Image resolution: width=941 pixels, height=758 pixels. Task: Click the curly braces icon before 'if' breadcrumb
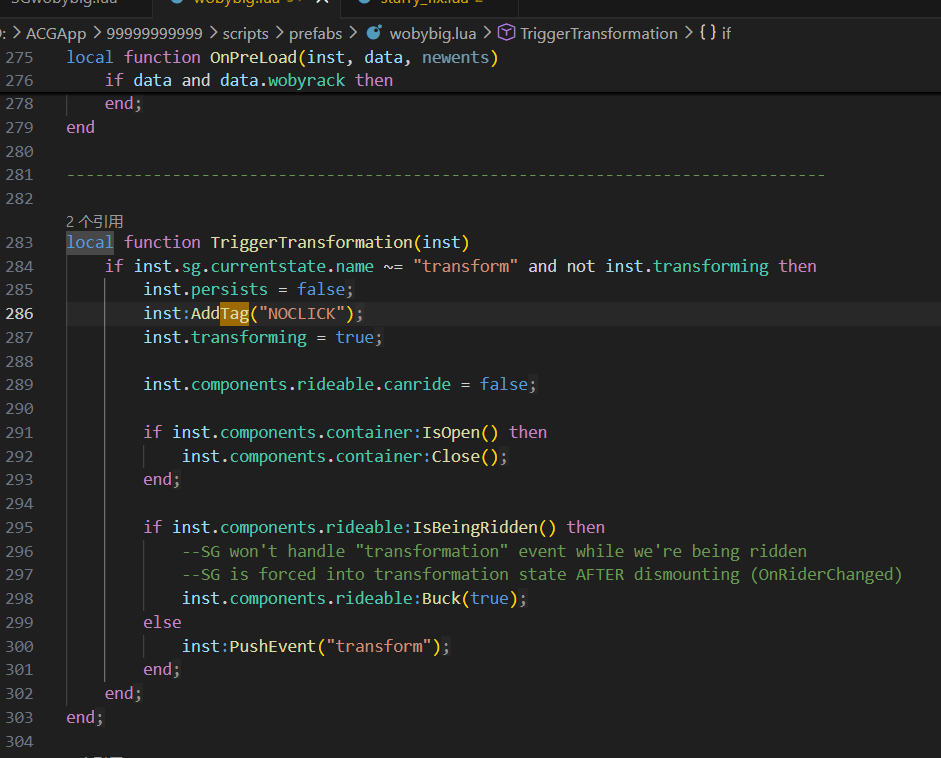point(707,33)
